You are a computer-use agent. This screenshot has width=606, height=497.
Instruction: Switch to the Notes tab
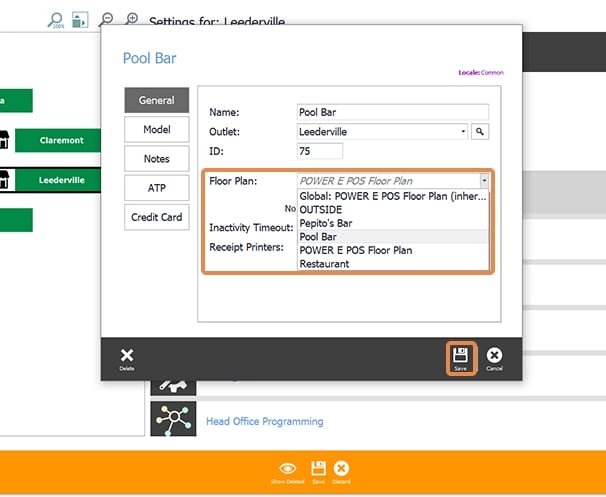[x=157, y=158]
